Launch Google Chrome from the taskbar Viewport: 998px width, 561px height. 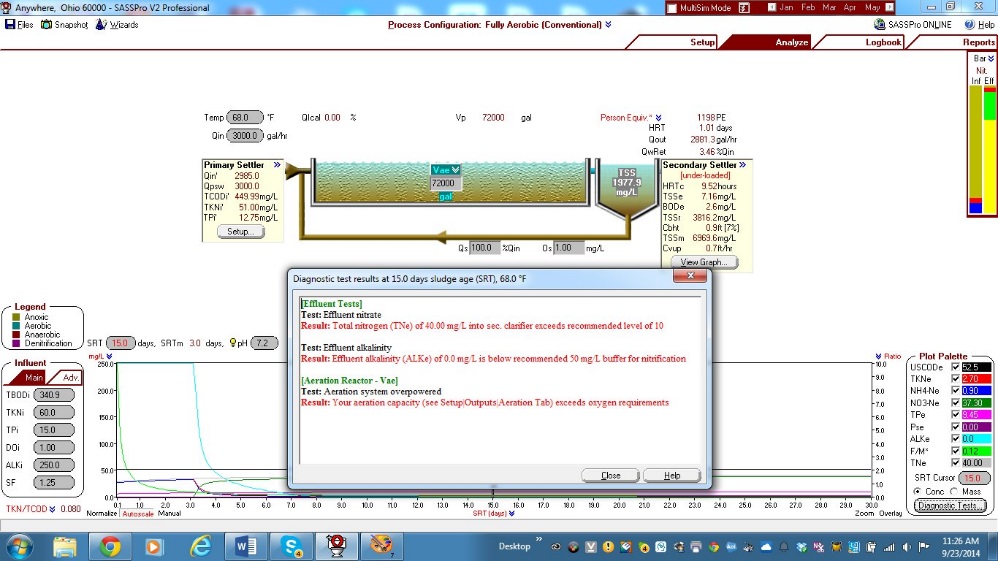click(109, 546)
